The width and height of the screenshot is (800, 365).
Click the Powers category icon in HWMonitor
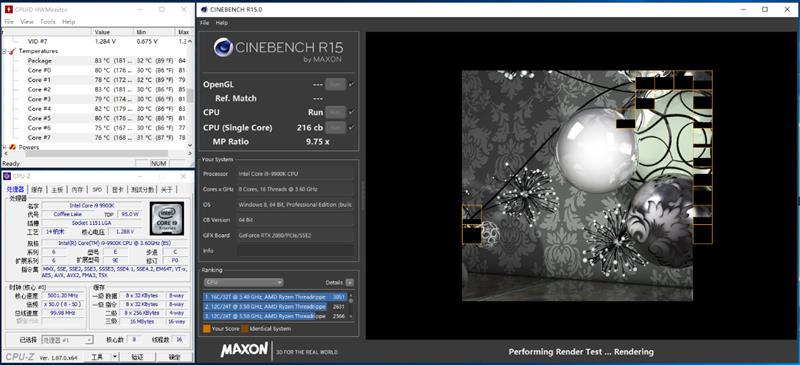pos(12,147)
